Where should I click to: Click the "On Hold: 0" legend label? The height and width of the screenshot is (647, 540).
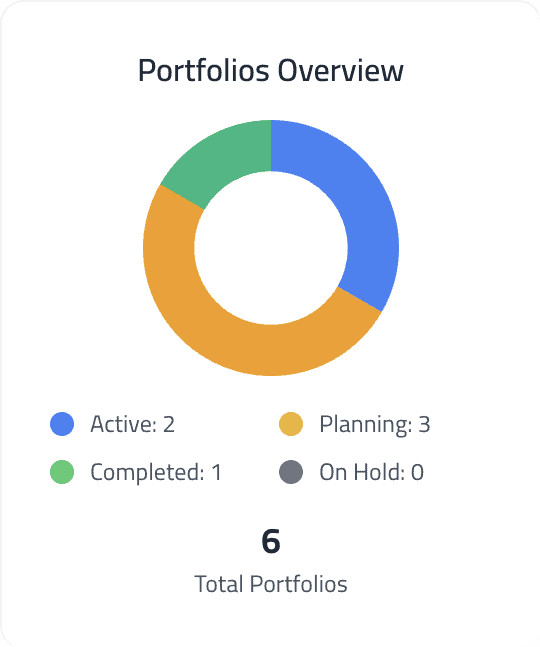tap(371, 472)
